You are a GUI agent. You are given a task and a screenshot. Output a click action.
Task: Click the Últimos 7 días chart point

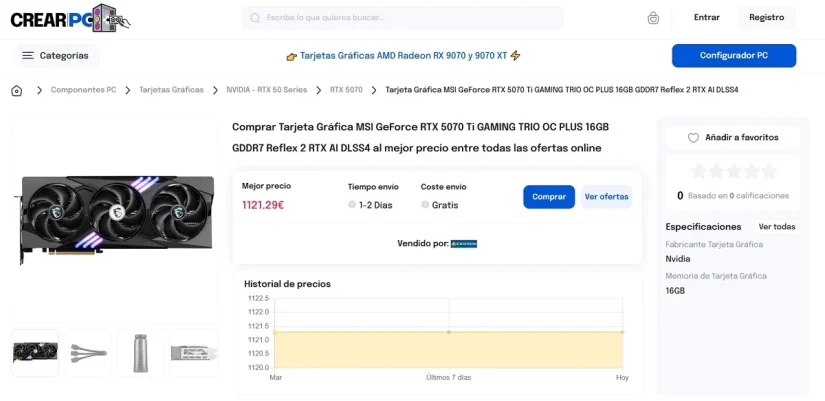point(449,332)
